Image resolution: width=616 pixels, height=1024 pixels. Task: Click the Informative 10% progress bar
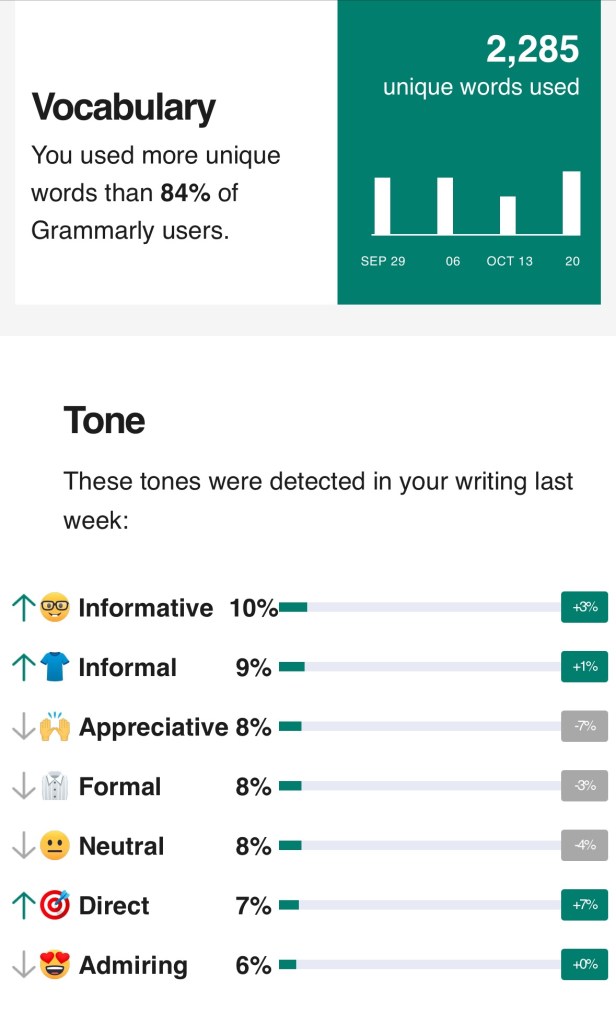(x=419, y=607)
